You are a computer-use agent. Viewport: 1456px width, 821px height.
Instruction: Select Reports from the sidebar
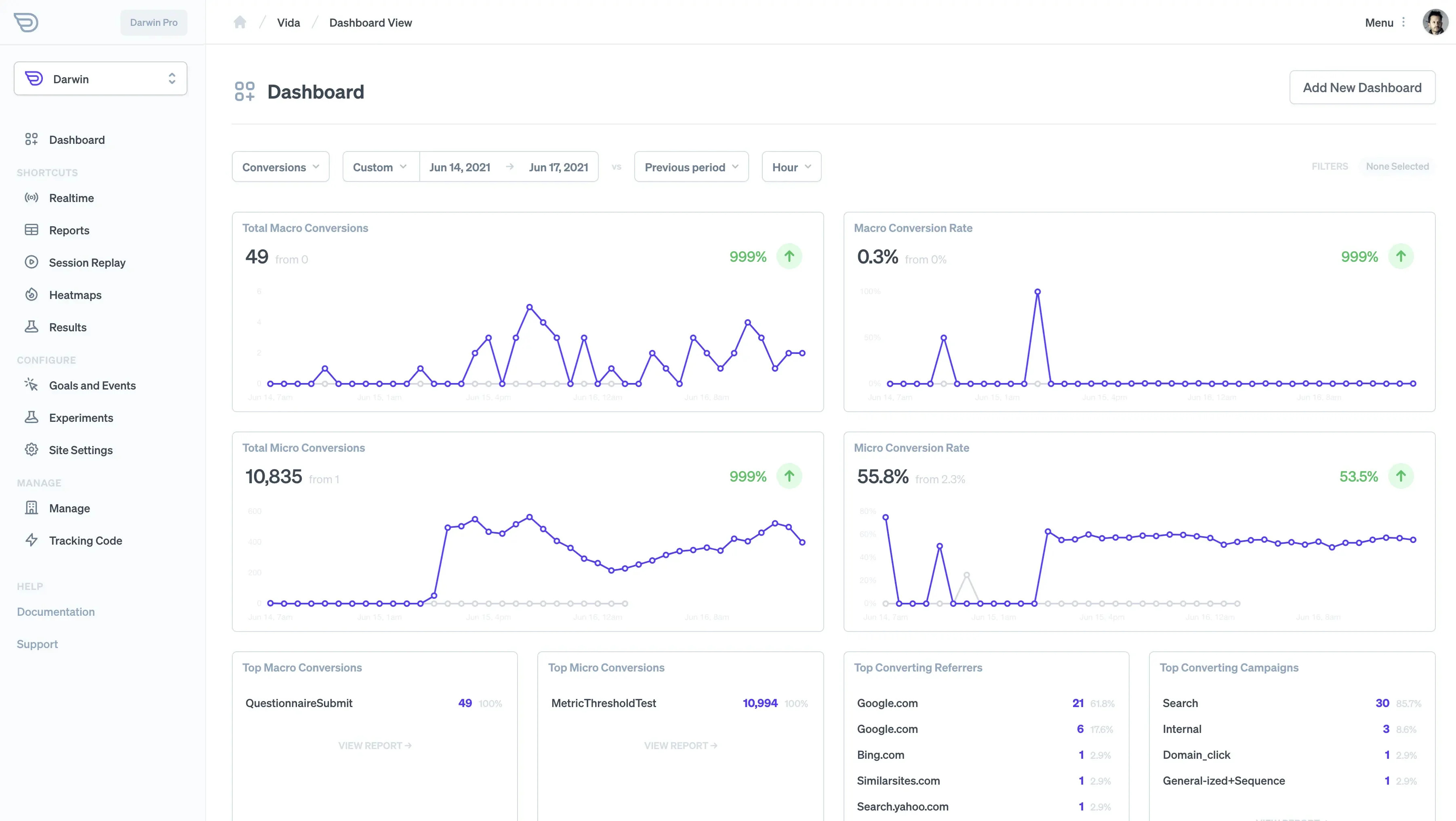(69, 230)
